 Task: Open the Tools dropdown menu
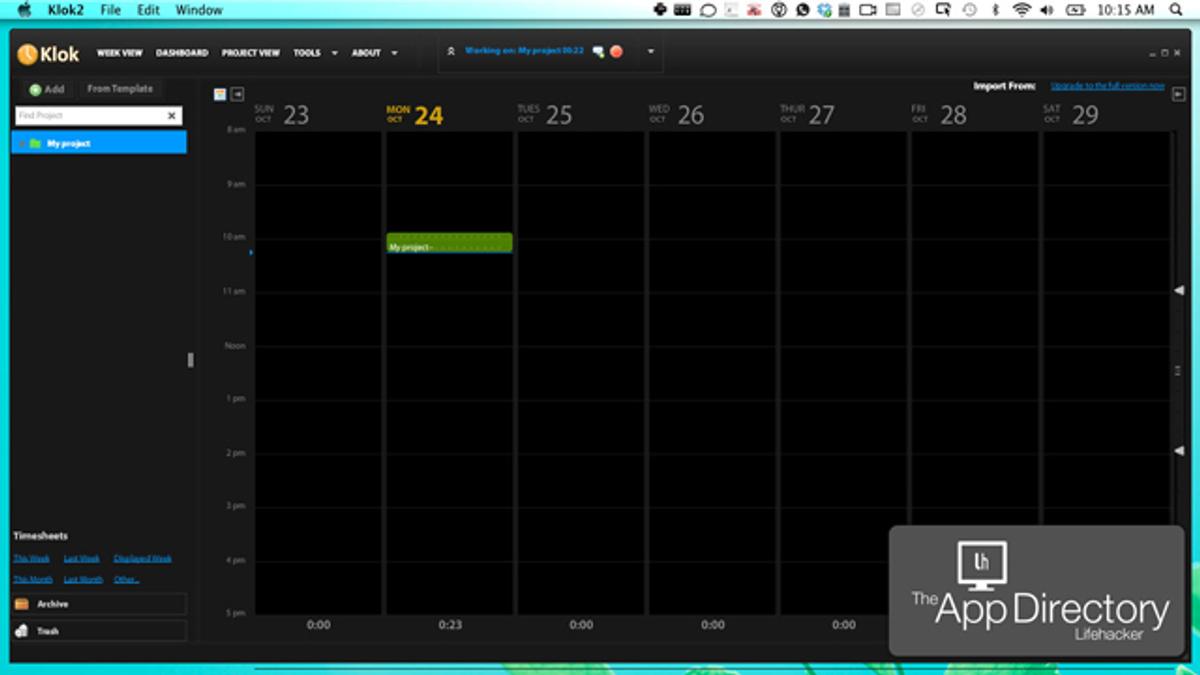click(x=315, y=53)
